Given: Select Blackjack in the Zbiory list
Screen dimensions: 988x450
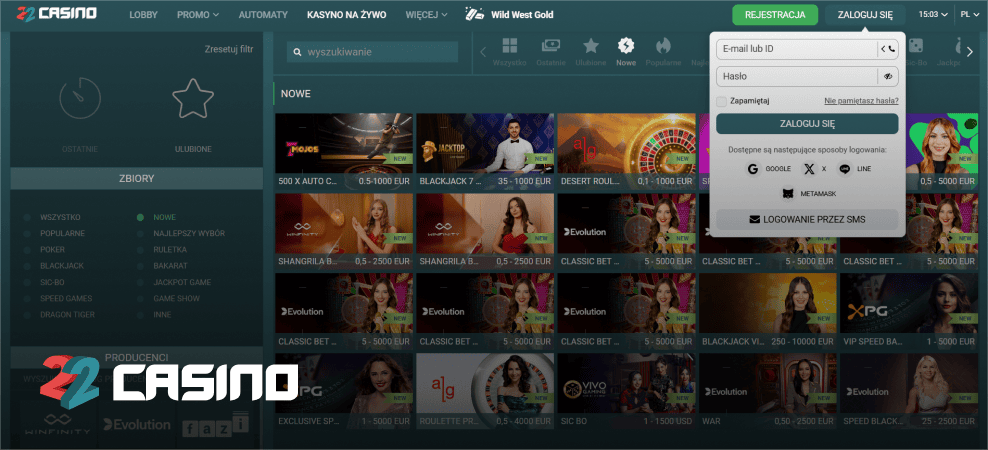Looking at the screenshot, I should click(x=62, y=266).
